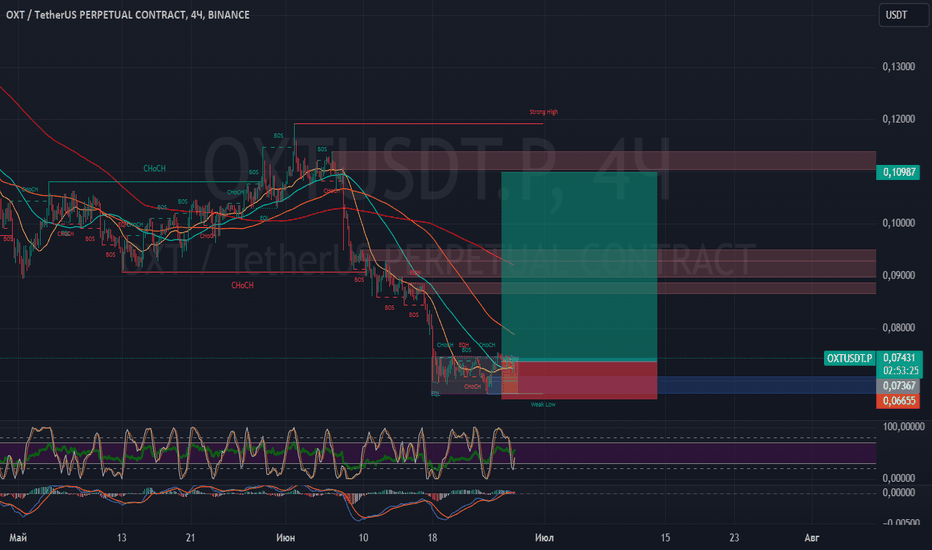Click the 0,08000 price scale value
The image size is (932, 550).
point(898,328)
